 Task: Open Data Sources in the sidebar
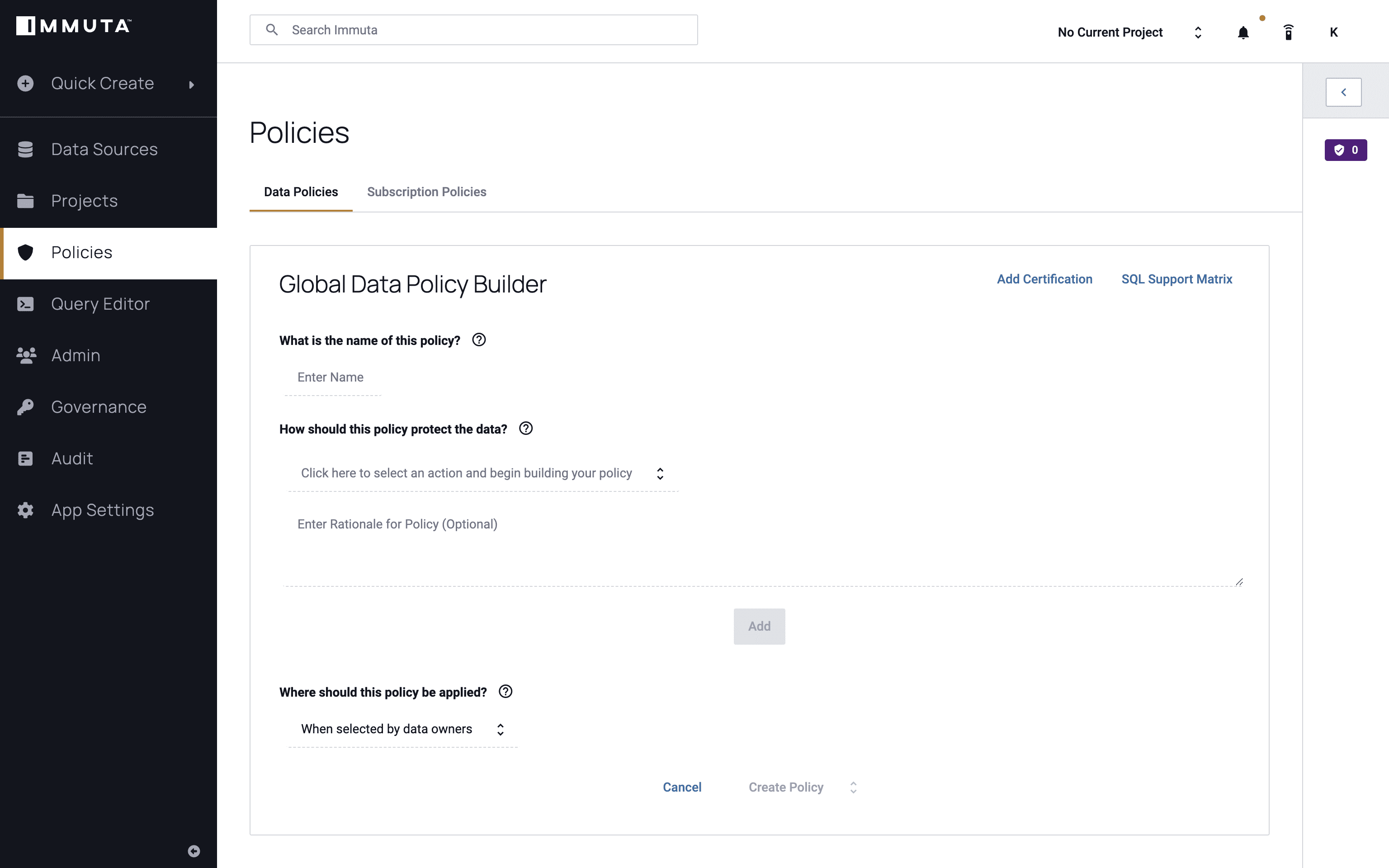(x=109, y=149)
